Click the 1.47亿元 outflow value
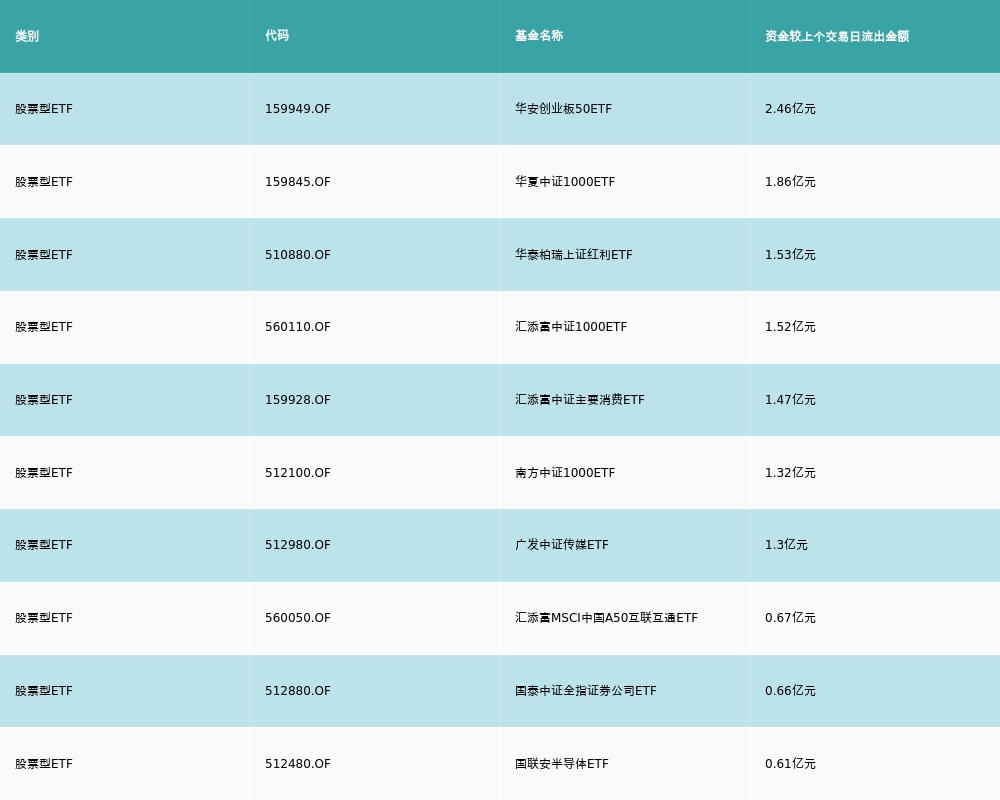This screenshot has height=800, width=1000. point(790,400)
